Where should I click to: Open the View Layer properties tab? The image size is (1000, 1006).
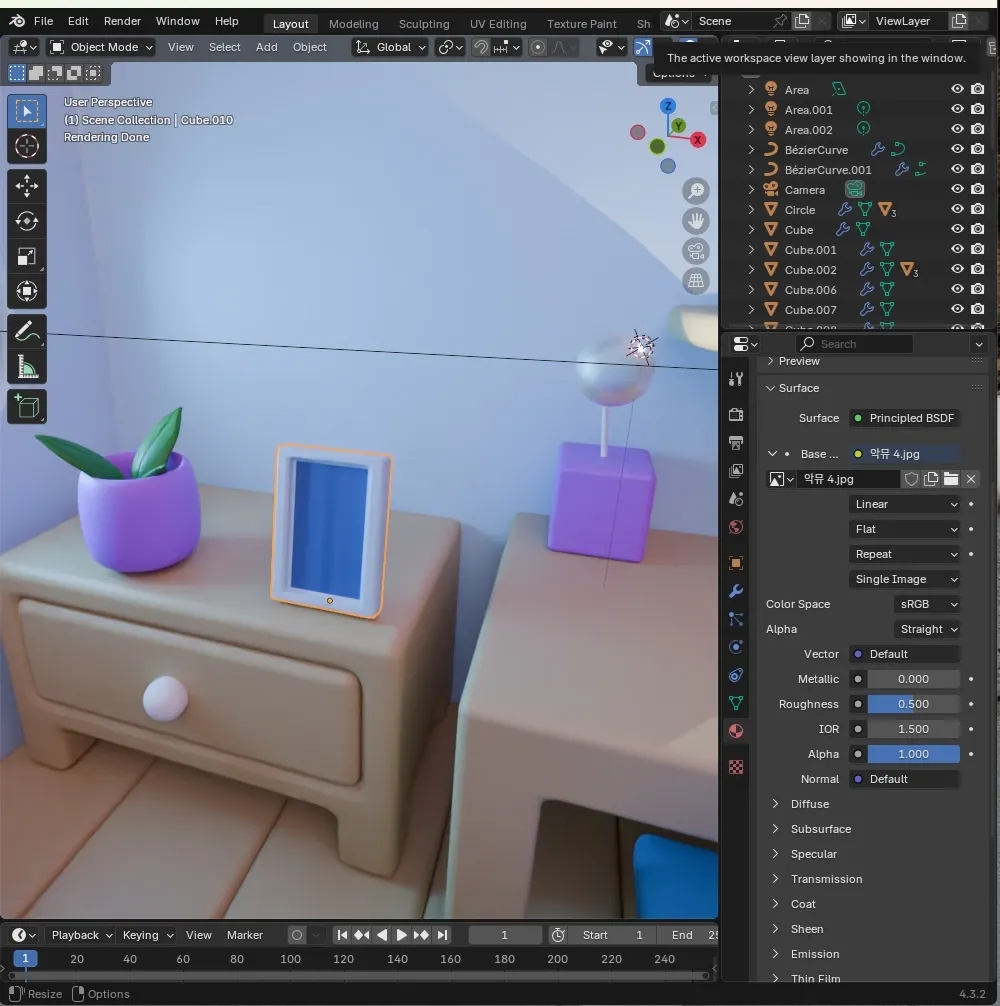click(x=736, y=471)
